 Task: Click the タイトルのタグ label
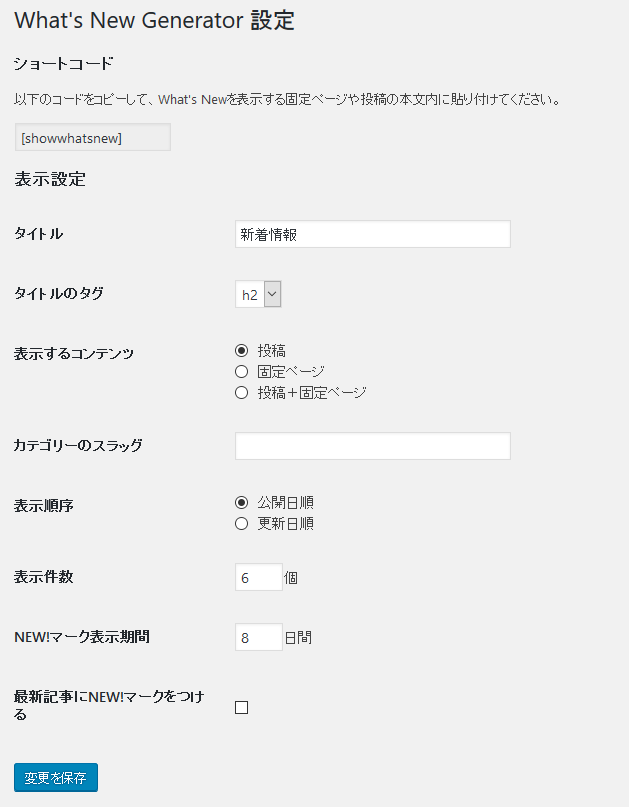58,294
